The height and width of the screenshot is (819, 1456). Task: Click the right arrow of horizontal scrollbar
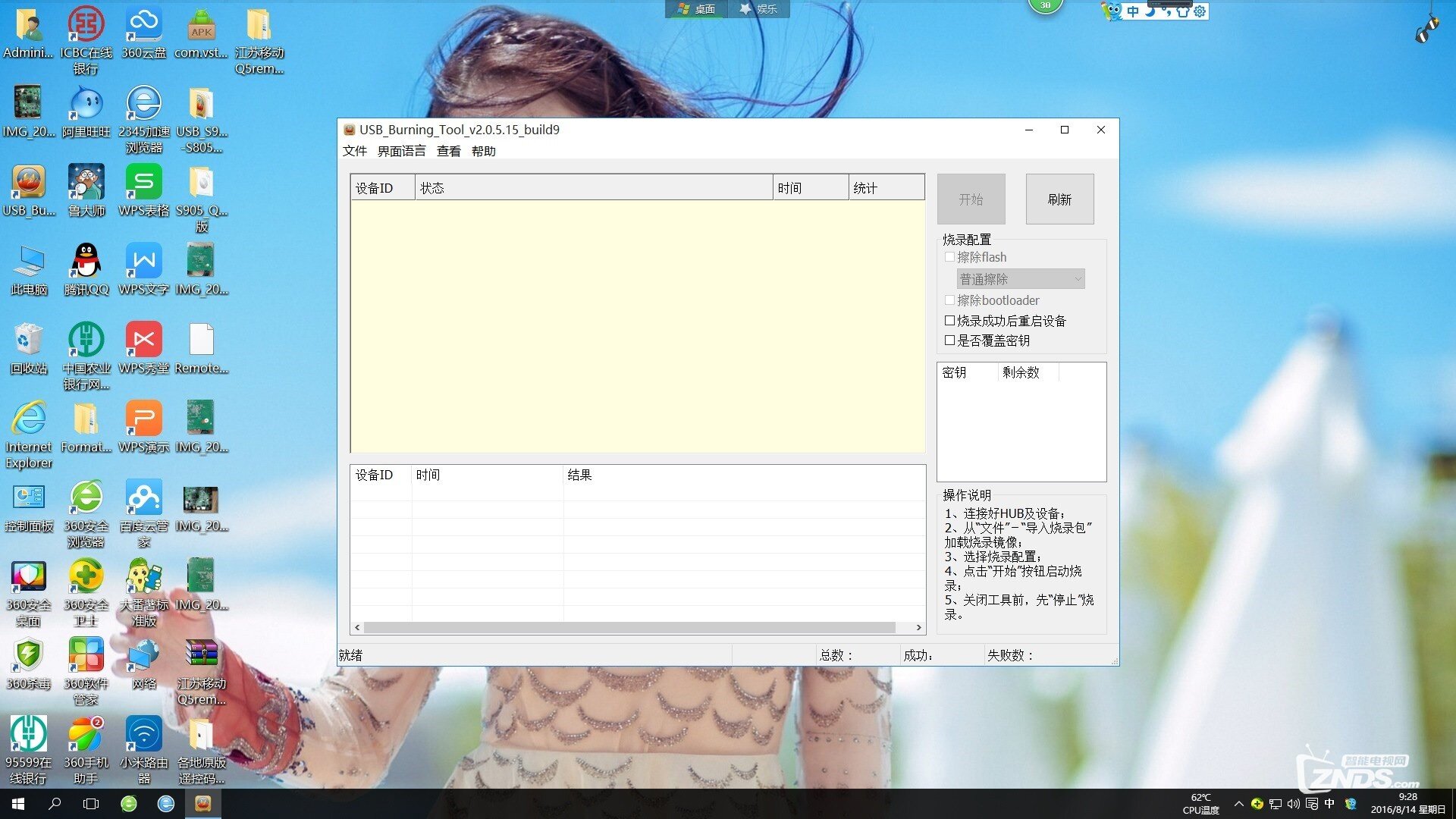(918, 628)
